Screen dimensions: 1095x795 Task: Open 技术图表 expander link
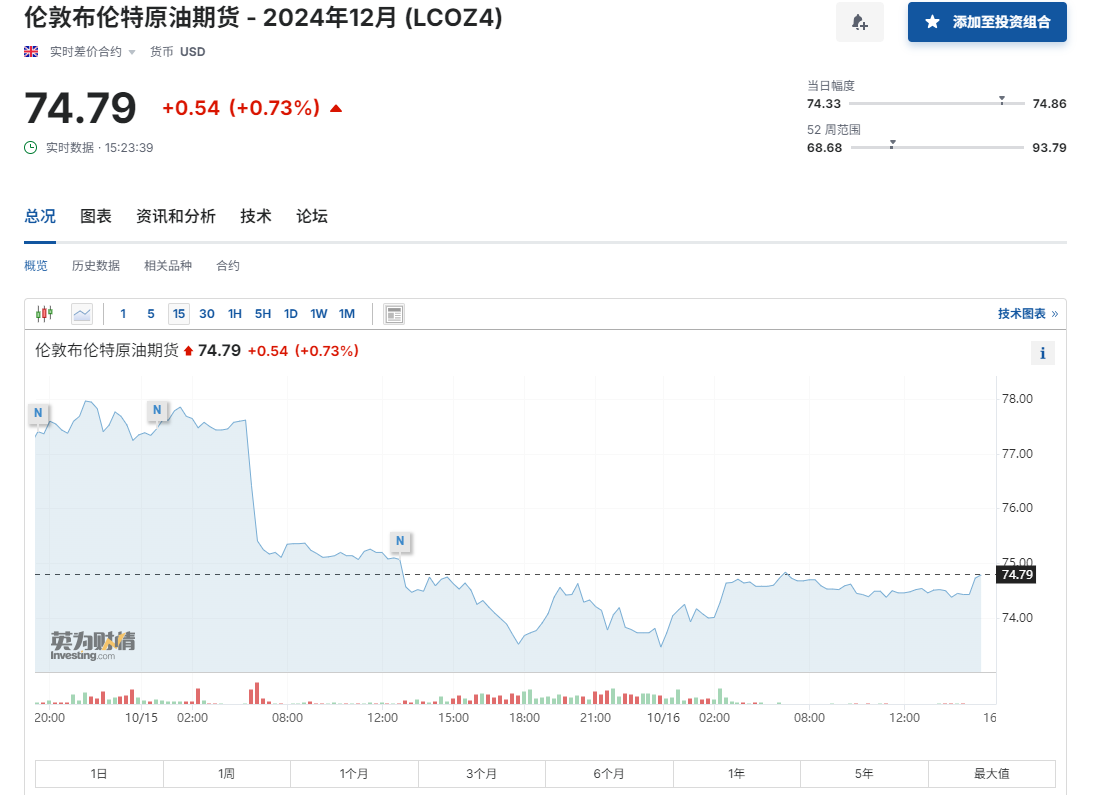(x=1027, y=314)
